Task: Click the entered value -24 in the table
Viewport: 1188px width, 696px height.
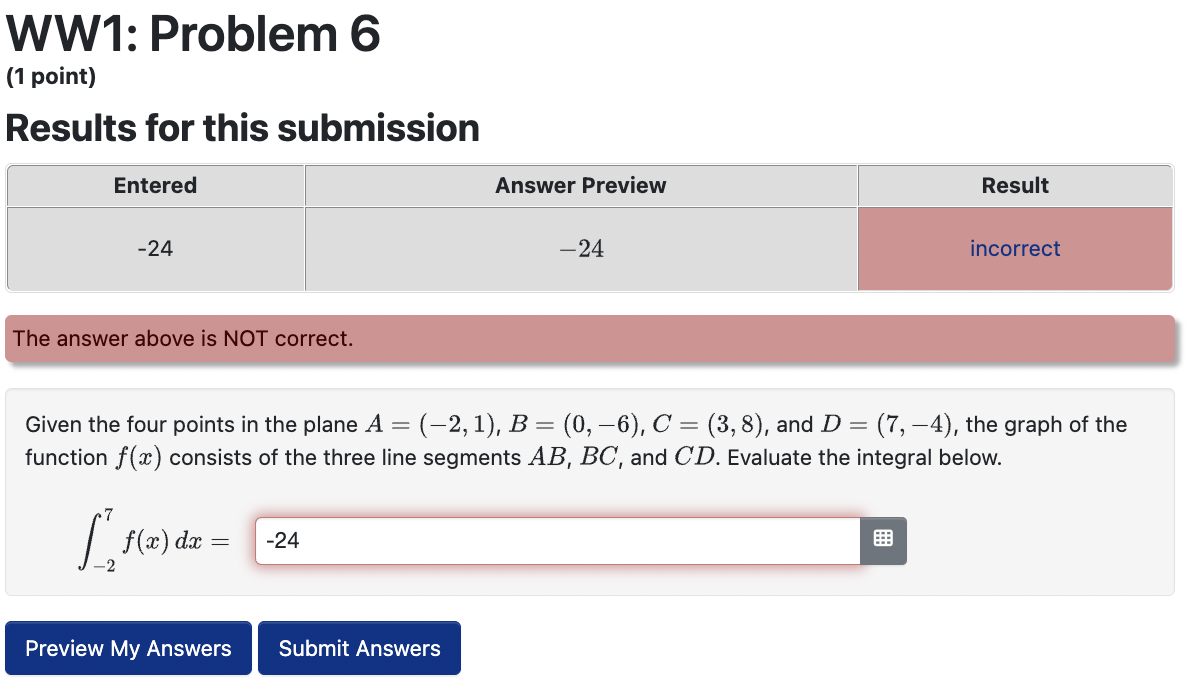Action: tap(155, 248)
